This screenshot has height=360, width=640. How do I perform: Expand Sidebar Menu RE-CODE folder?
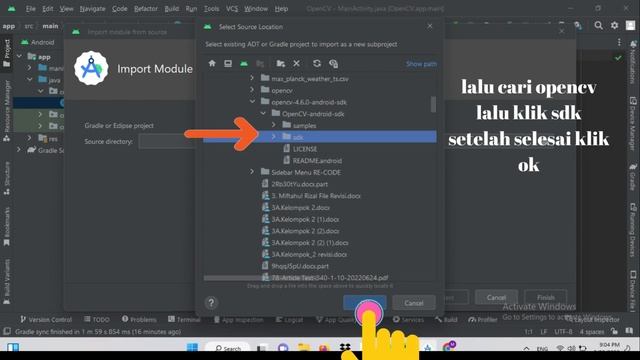tap(252, 172)
